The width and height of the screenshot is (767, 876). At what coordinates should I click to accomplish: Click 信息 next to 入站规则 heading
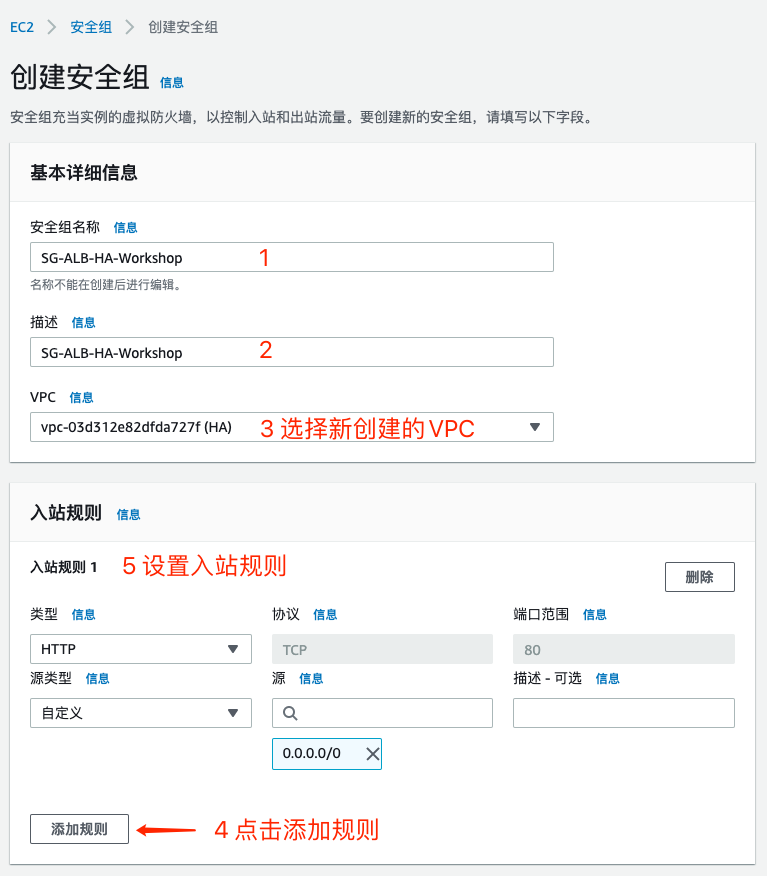(128, 515)
